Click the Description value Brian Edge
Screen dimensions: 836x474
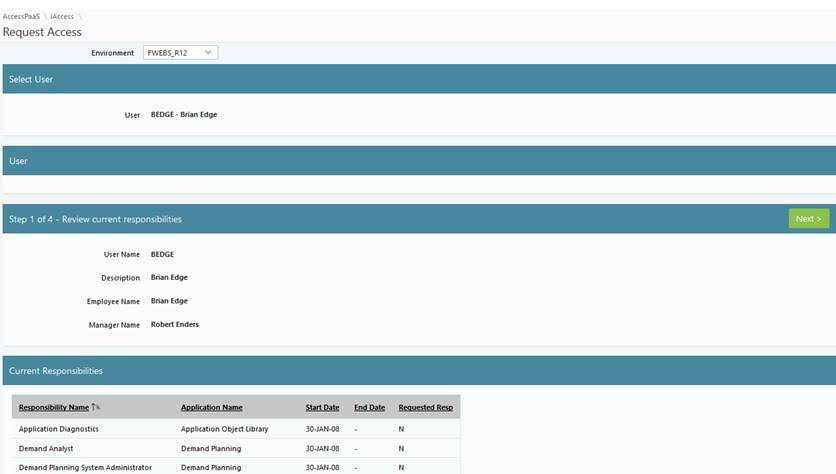pos(169,277)
